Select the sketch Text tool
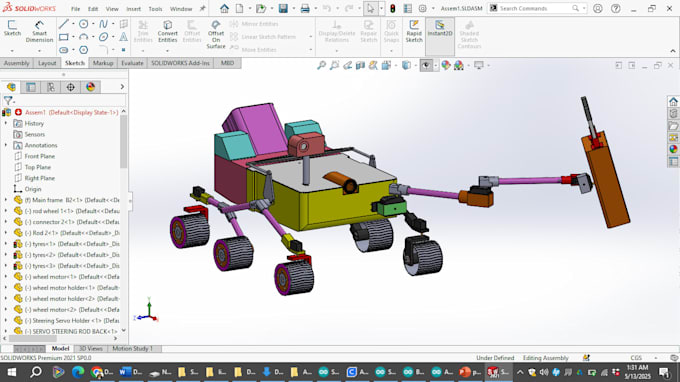The width and height of the screenshot is (680, 382). click(124, 37)
